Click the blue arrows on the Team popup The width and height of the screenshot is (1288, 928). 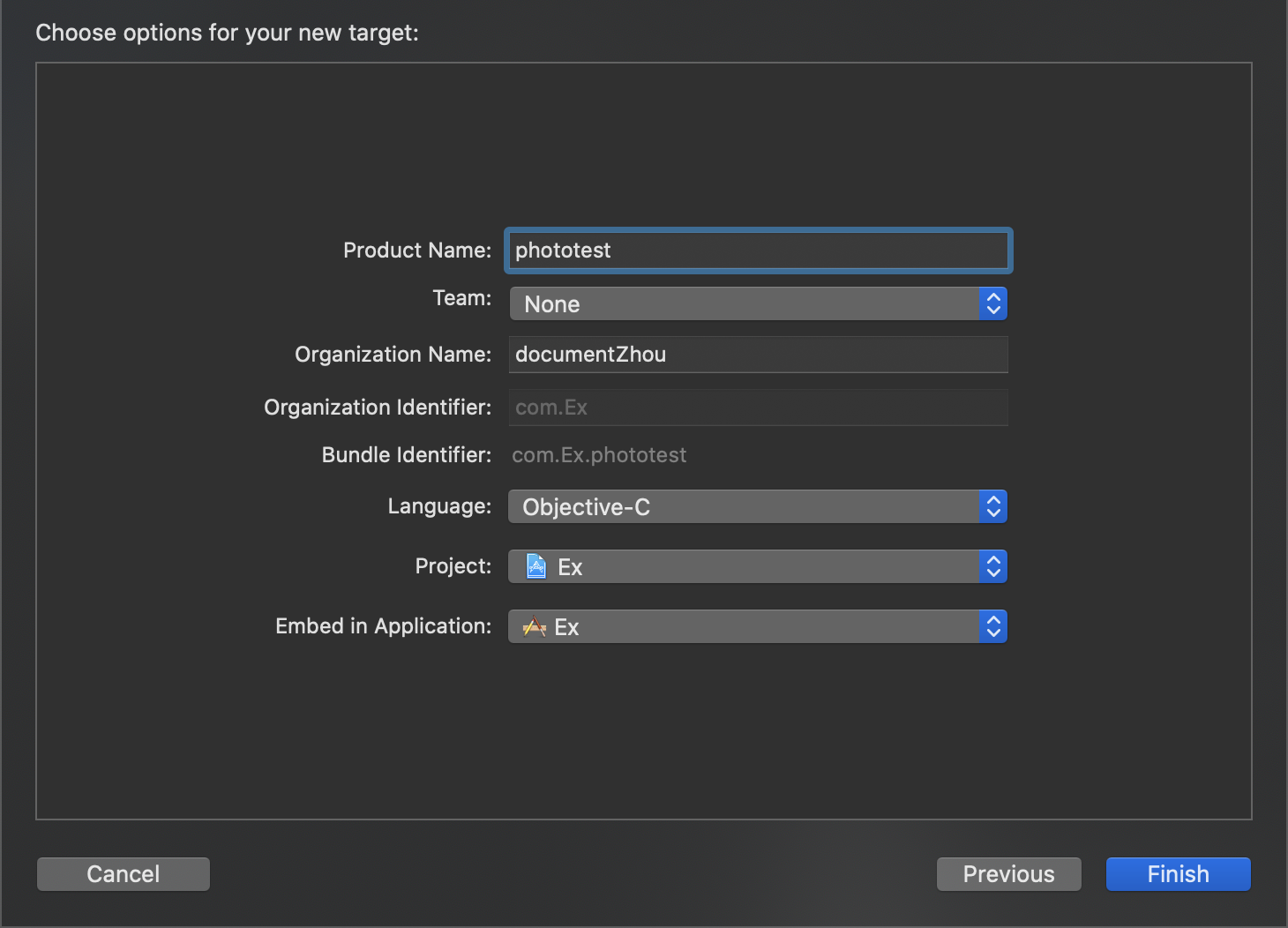[993, 304]
